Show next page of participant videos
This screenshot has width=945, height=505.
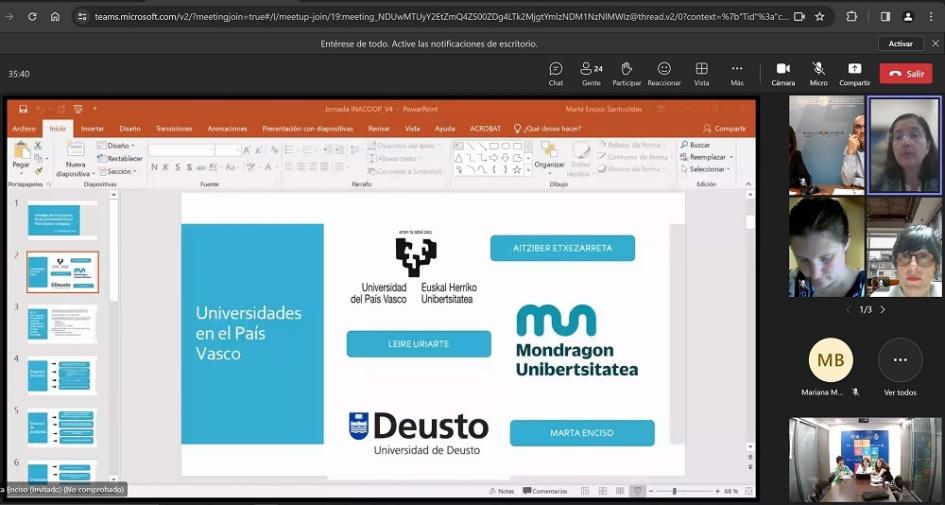[x=883, y=310]
